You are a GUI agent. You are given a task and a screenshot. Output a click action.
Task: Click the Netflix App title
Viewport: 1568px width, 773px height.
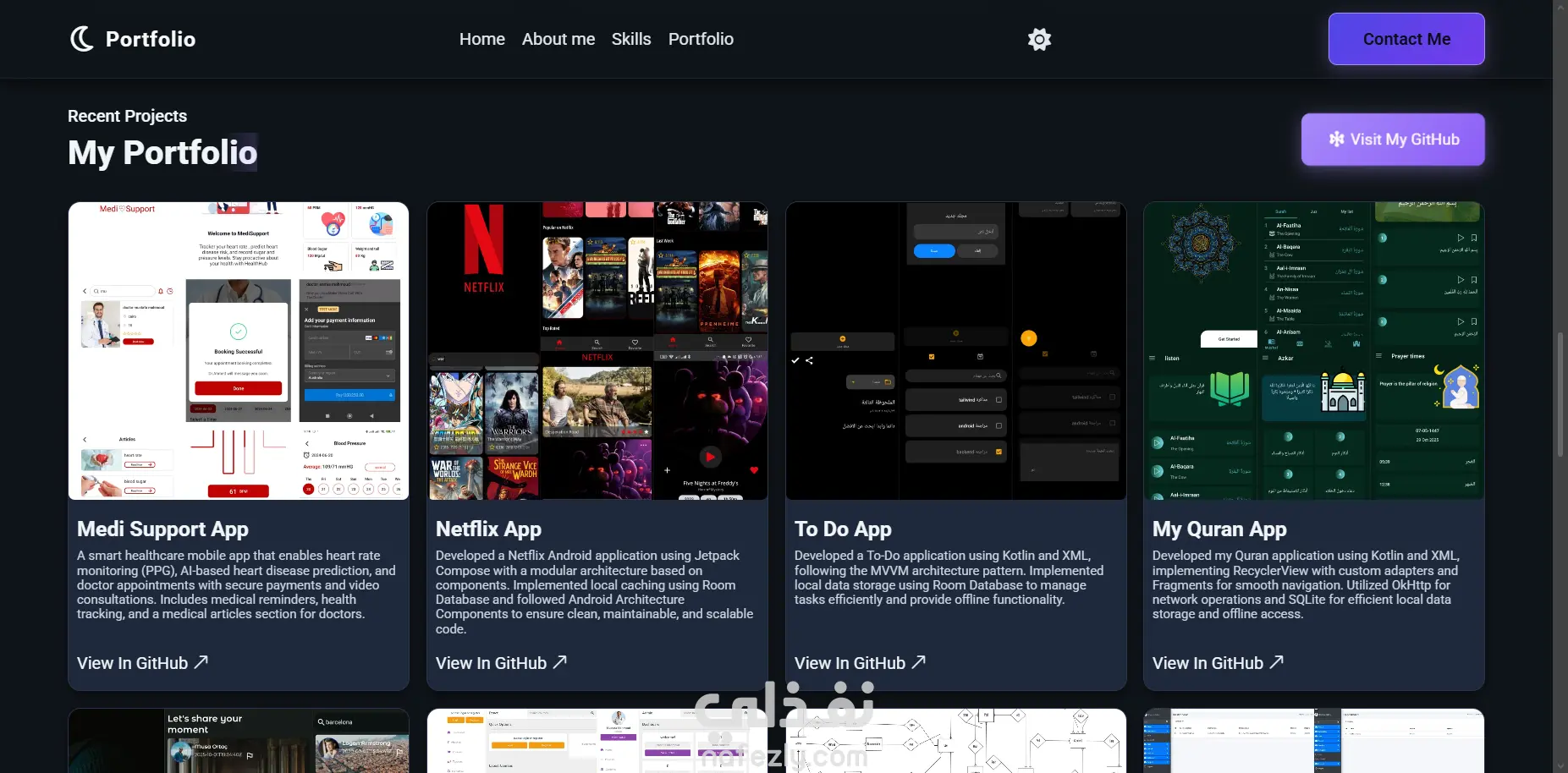pyautogui.click(x=488, y=529)
